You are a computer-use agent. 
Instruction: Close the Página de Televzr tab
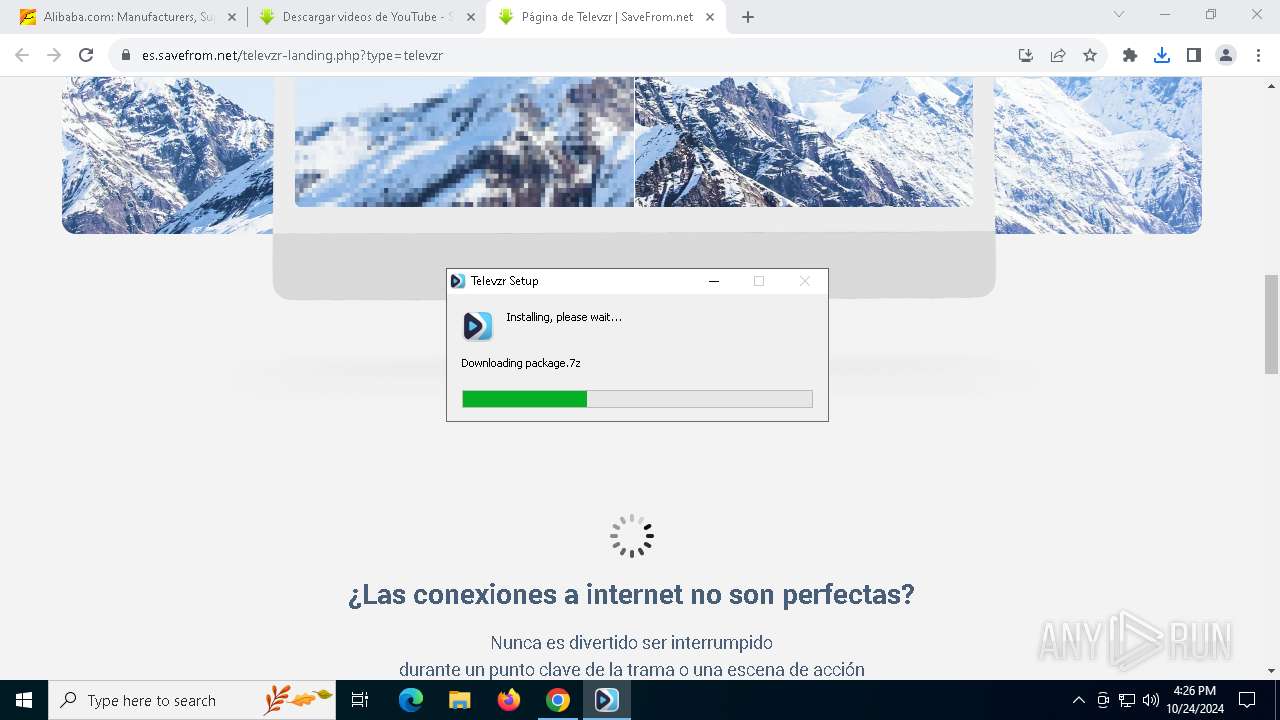click(709, 17)
